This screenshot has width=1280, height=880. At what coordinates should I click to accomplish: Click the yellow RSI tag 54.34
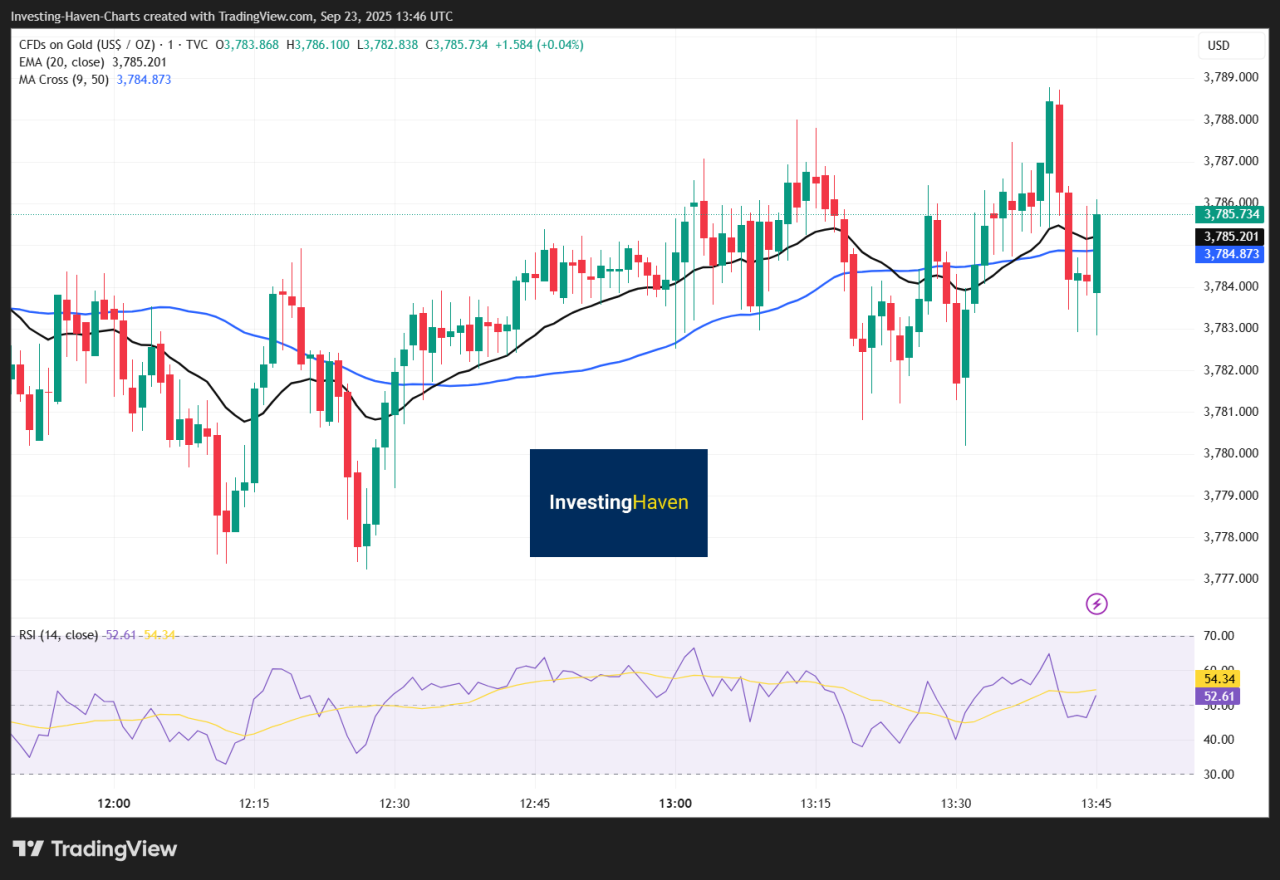[1221, 679]
